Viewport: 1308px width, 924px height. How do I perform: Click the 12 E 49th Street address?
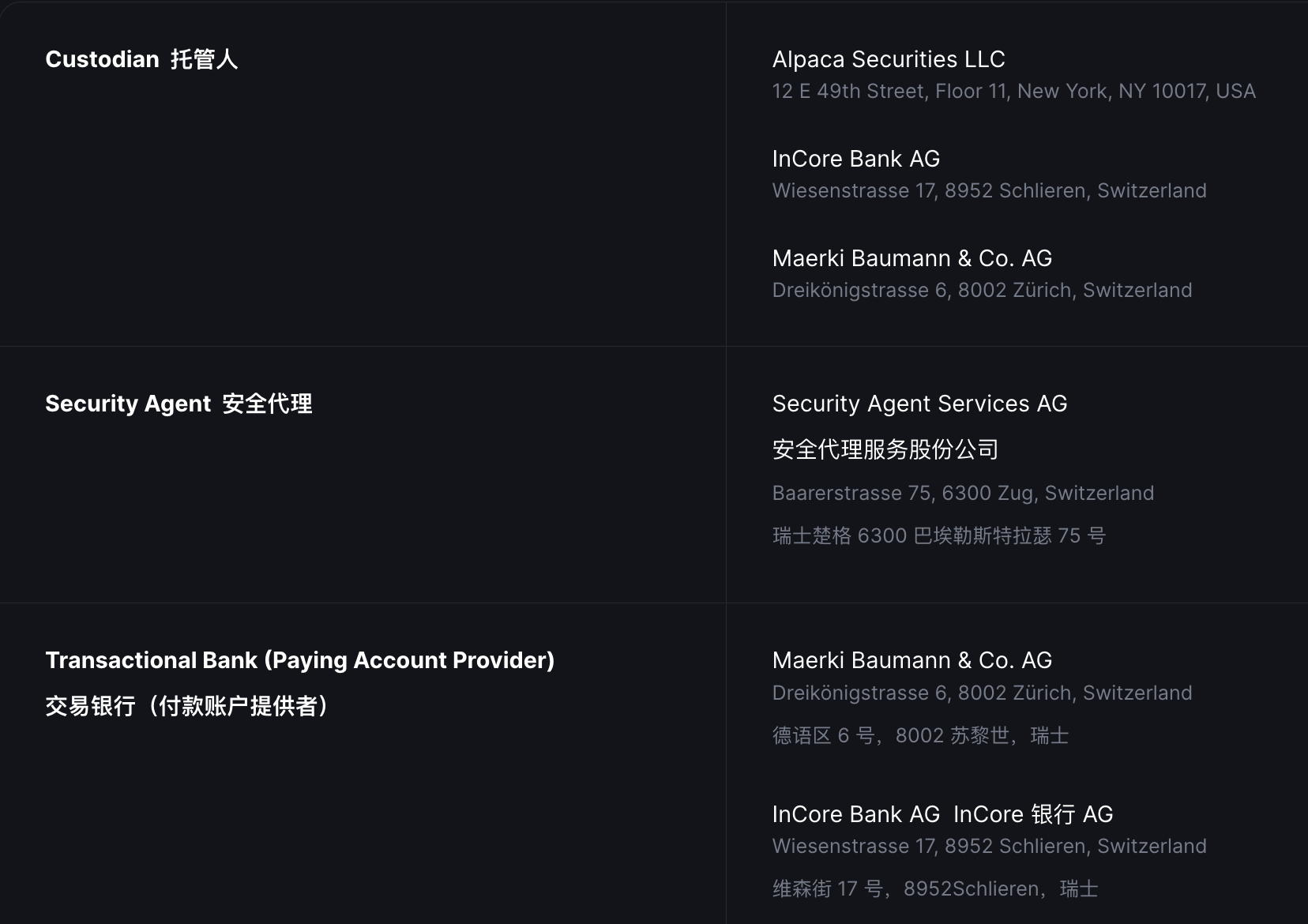coord(1014,92)
